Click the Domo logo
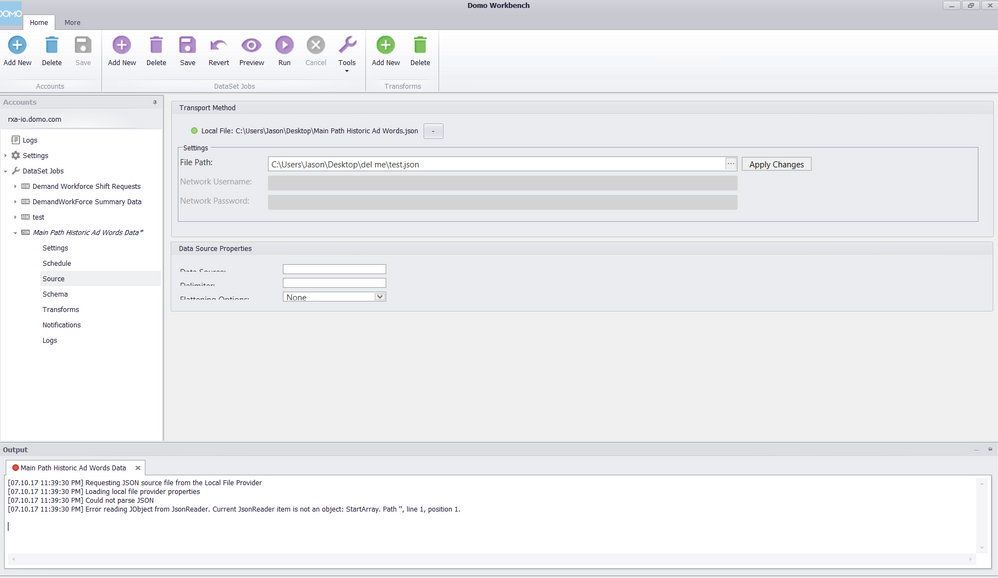 [11, 13]
